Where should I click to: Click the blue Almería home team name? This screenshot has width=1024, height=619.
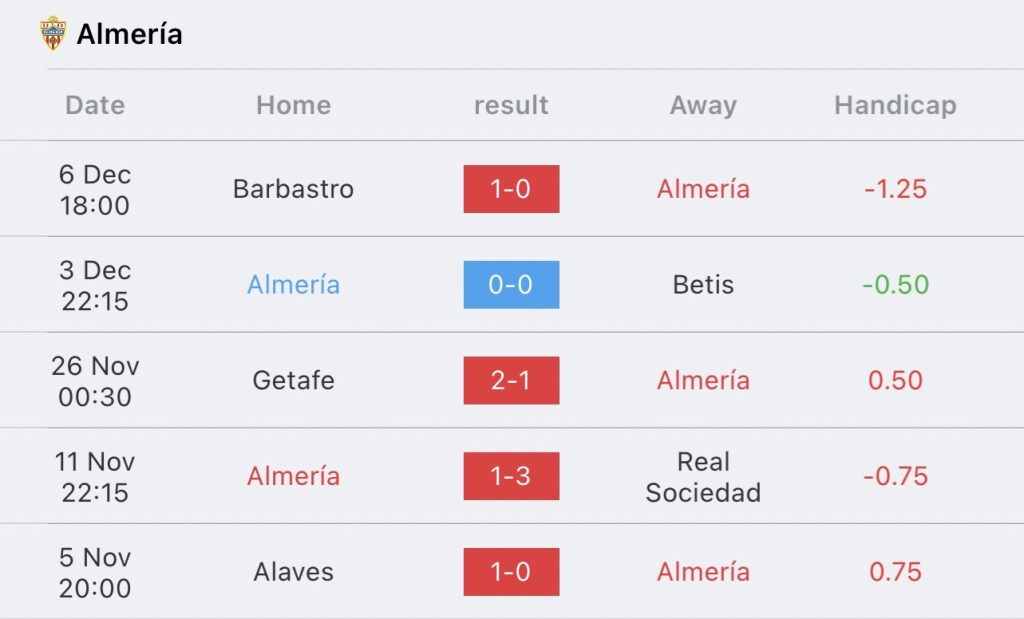tap(293, 285)
